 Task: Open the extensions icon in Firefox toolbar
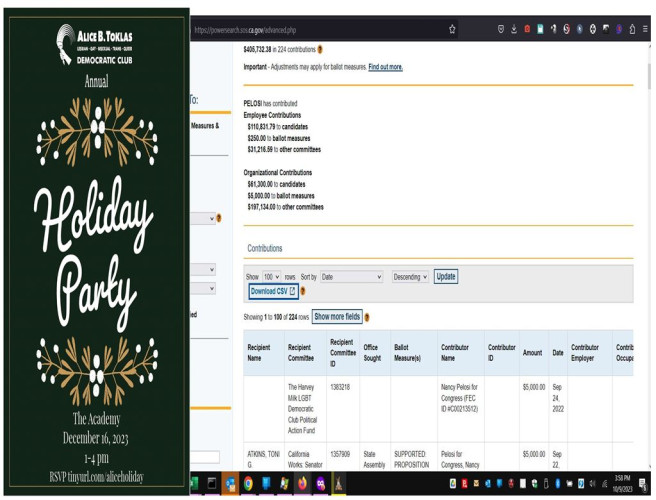pyautogui.click(x=632, y=30)
